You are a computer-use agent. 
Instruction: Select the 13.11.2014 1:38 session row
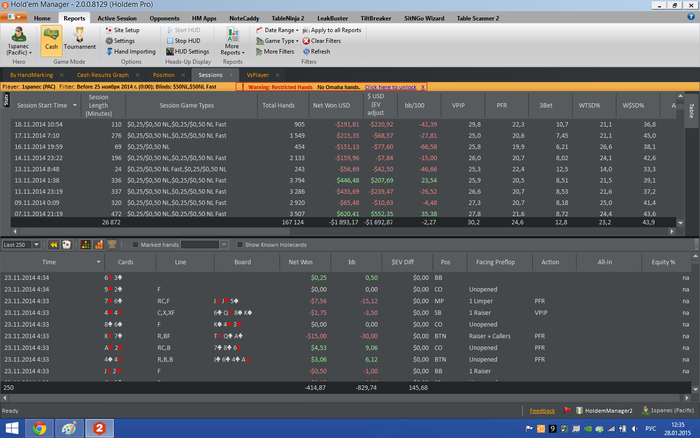(343, 180)
